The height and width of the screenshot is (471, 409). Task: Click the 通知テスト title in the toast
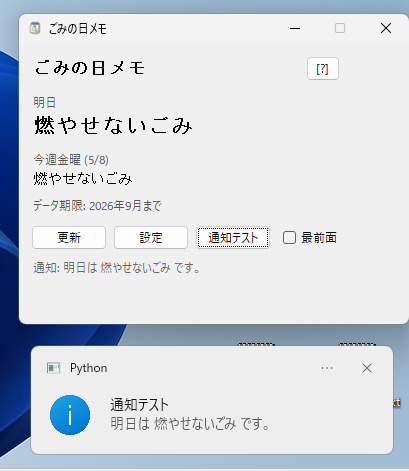pos(139,405)
